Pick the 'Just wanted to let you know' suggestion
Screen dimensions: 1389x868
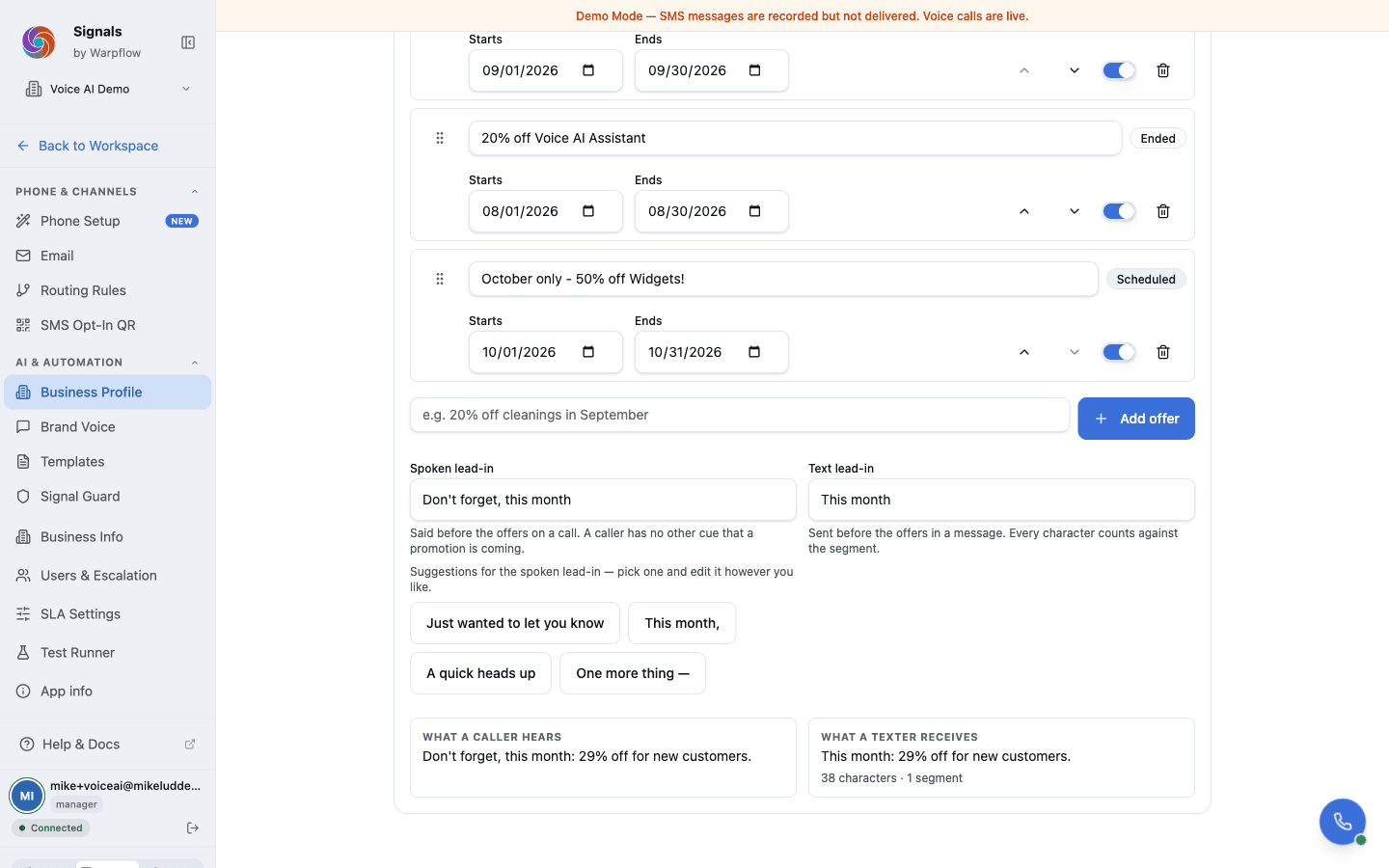(515, 623)
